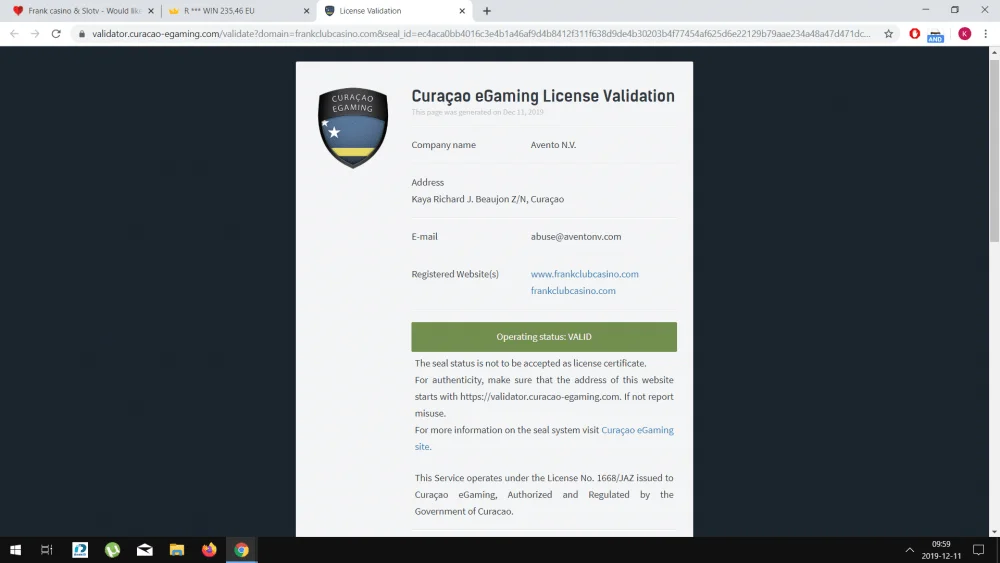This screenshot has width=1000, height=563.
Task: Minimize the Chrome window
Action: [925, 10]
